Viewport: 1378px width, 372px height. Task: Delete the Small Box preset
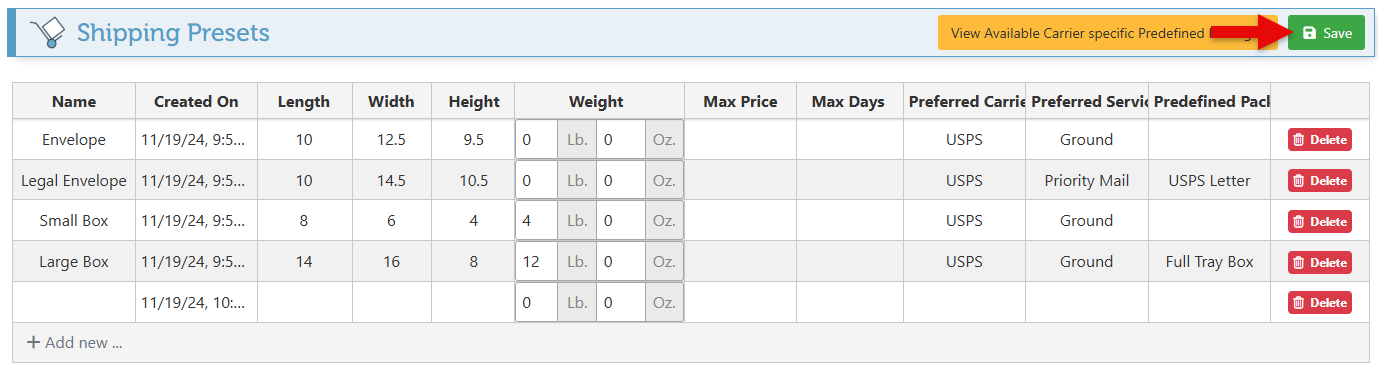click(1320, 221)
